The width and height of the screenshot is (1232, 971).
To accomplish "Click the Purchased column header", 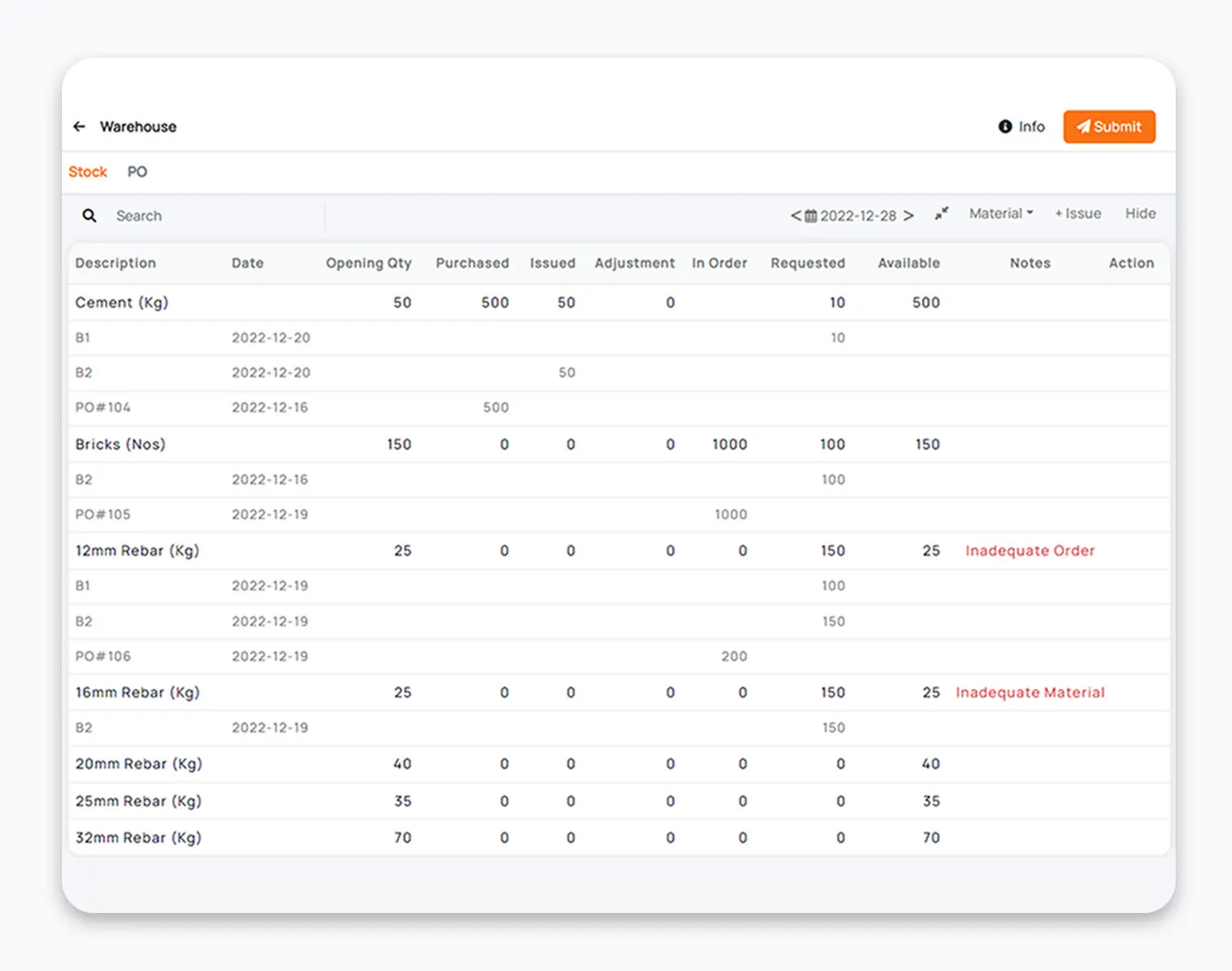I will pos(472,263).
